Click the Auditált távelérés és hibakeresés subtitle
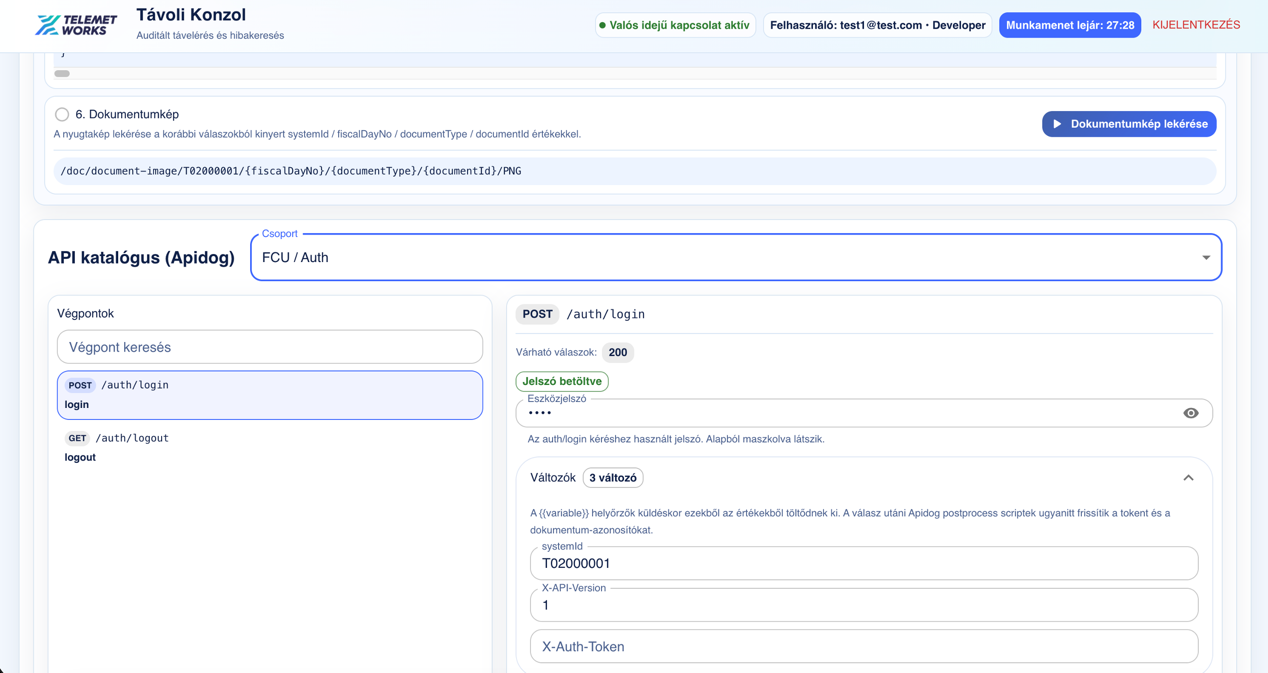The image size is (1268, 673). pos(210,35)
